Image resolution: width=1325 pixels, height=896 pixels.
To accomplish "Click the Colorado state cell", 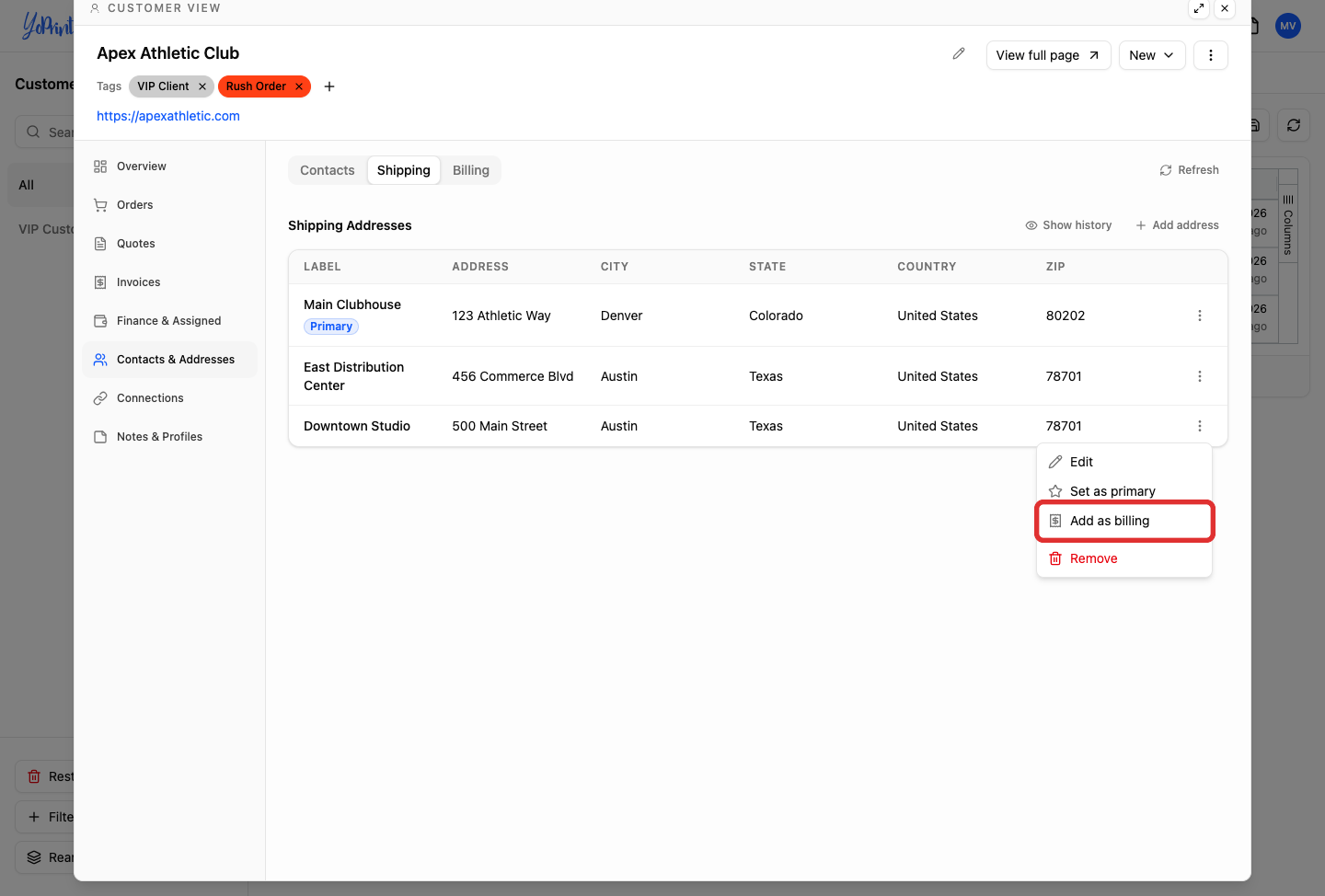I will click(x=776, y=316).
